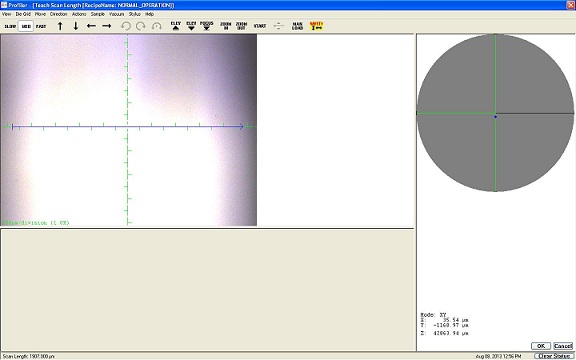Lower elevator with ELEV down icon
The height and width of the screenshot is (360, 576).
point(191,26)
